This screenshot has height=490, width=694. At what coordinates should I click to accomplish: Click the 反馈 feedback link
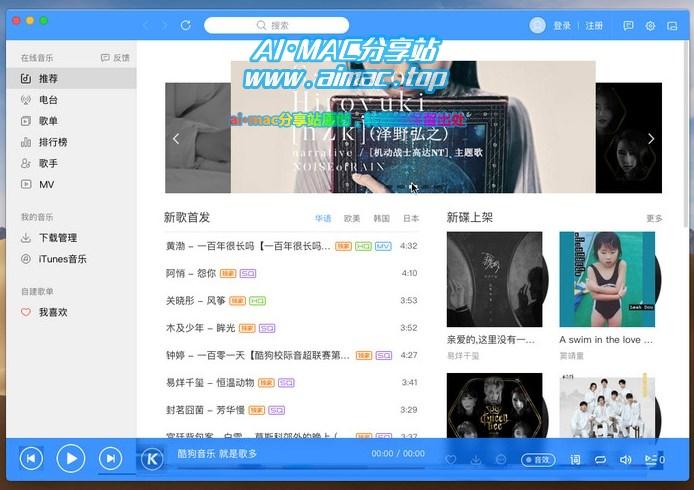115,58
